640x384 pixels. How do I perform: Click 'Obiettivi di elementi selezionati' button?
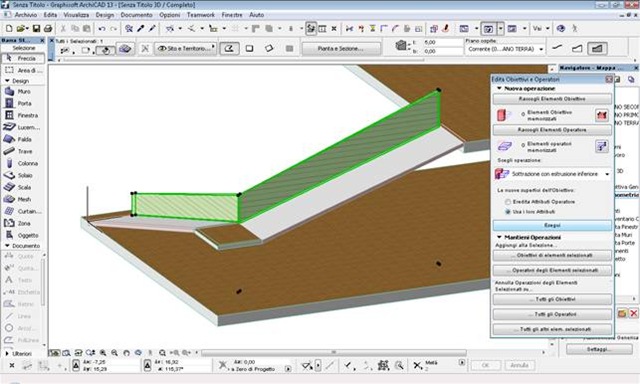click(x=552, y=255)
